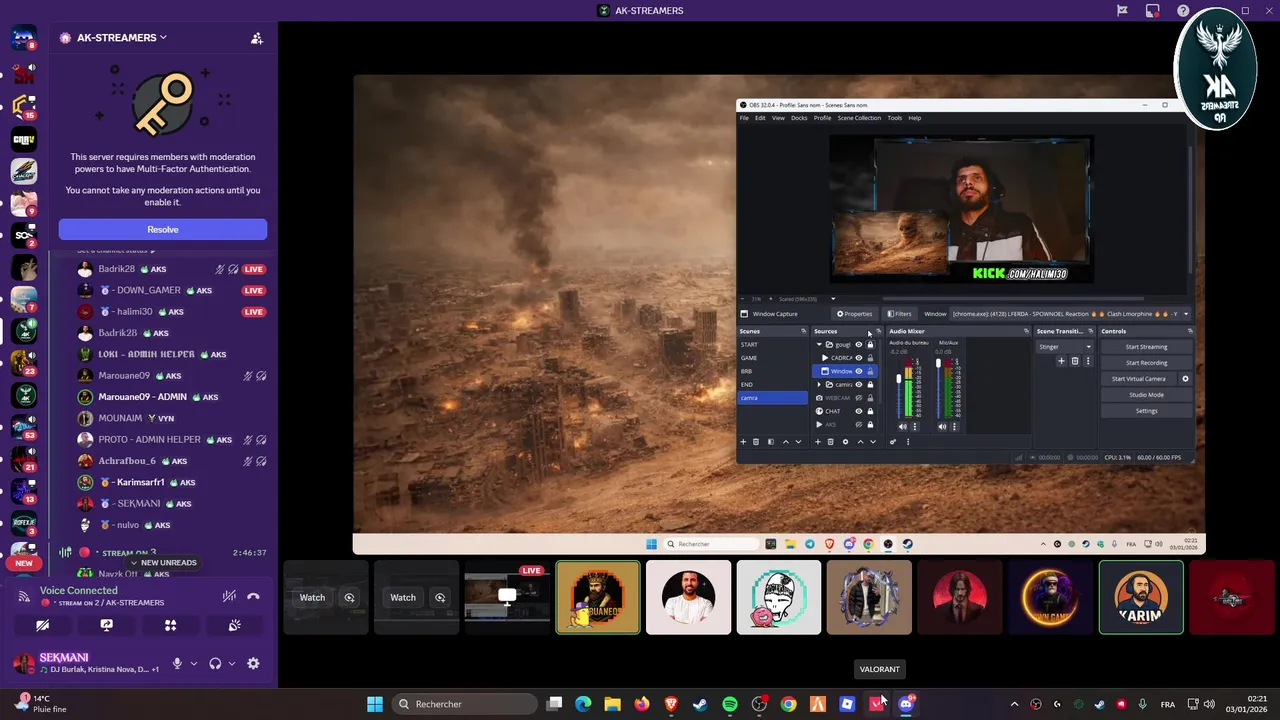The width and height of the screenshot is (1280, 720).
Task: Hide the CHAT source with its eye icon
Action: [x=858, y=411]
